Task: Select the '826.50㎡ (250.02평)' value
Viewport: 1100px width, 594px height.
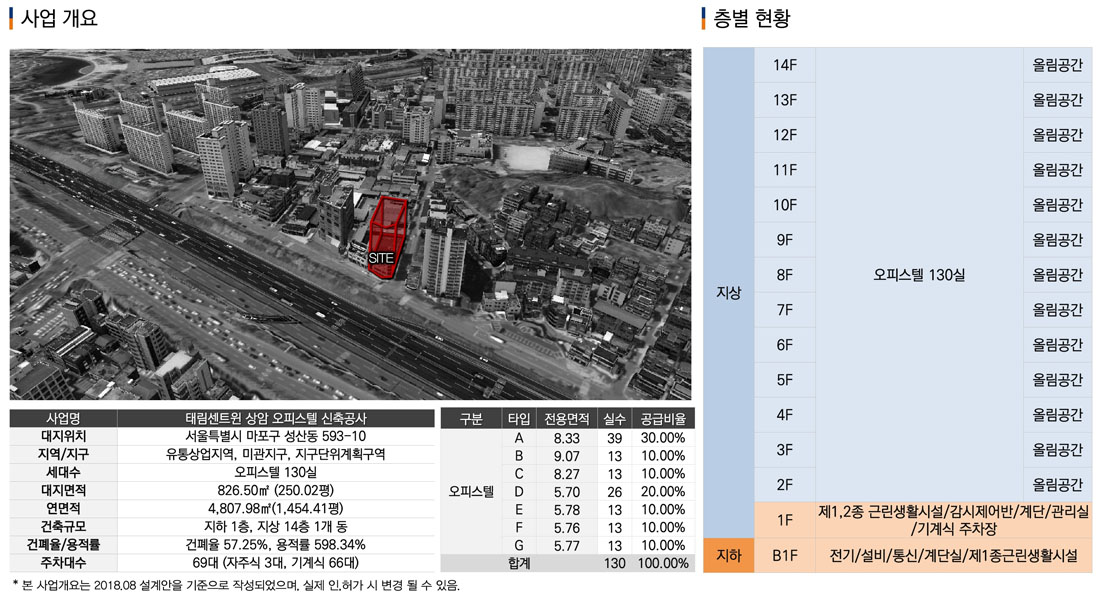Action: point(276,490)
